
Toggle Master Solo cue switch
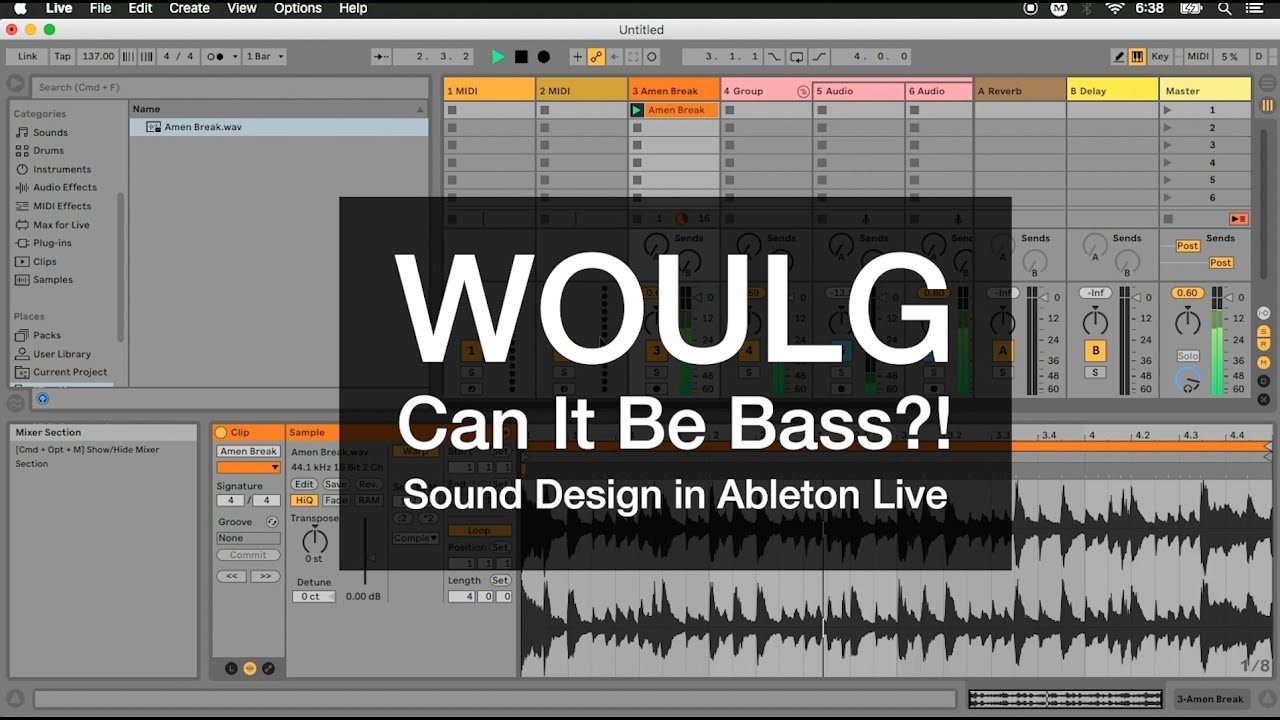click(x=1188, y=356)
